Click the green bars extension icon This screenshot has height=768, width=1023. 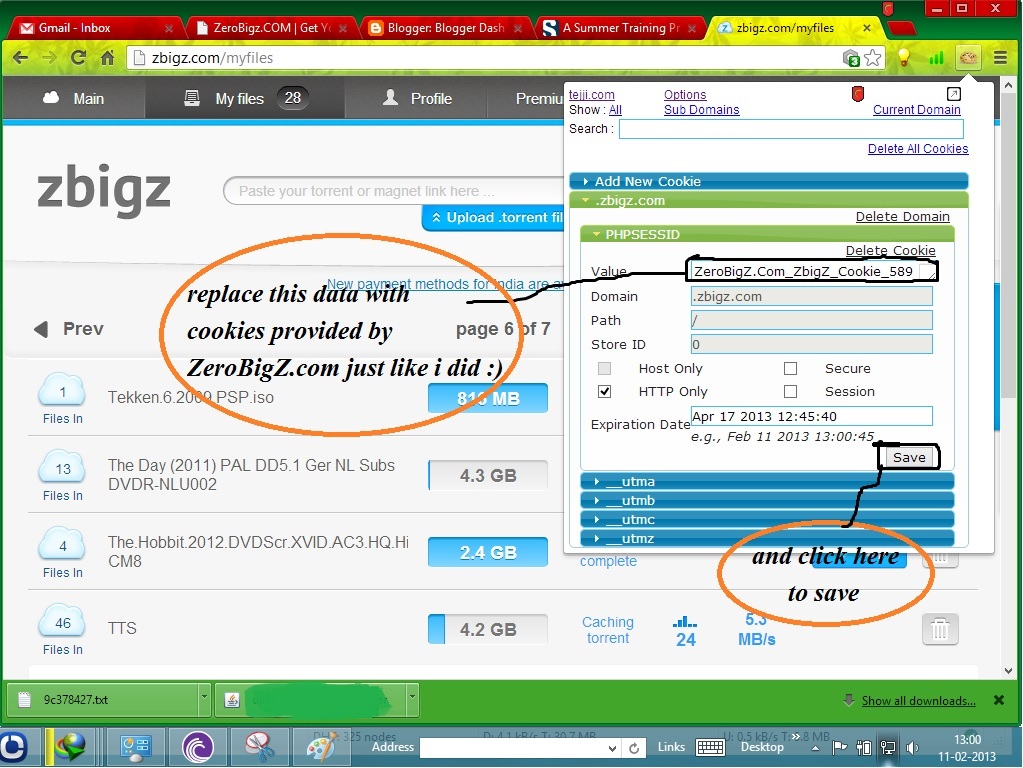[936, 58]
